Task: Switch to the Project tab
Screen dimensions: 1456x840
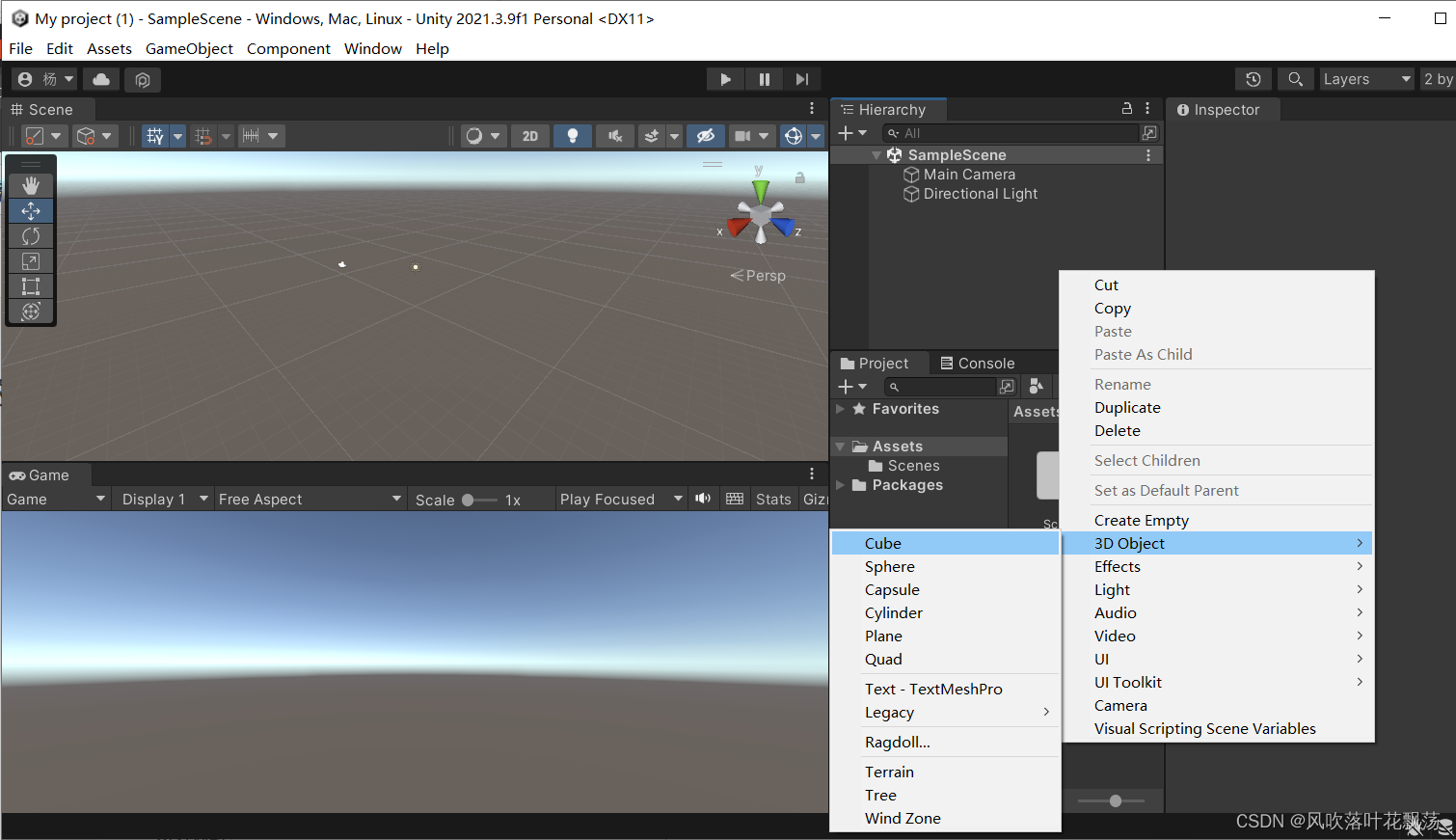Action: coord(875,364)
